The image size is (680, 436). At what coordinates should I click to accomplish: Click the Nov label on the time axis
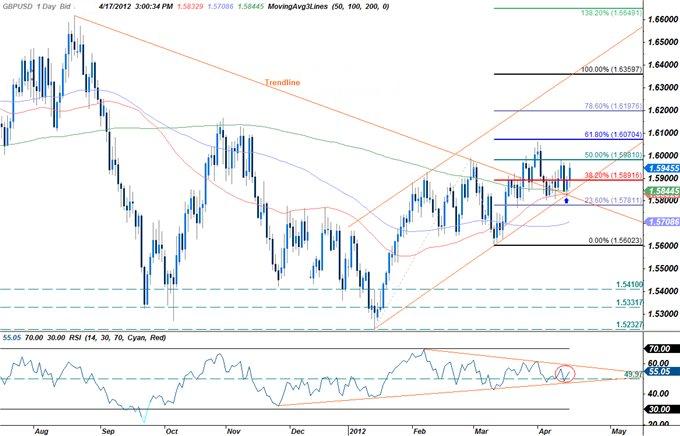[x=234, y=431]
